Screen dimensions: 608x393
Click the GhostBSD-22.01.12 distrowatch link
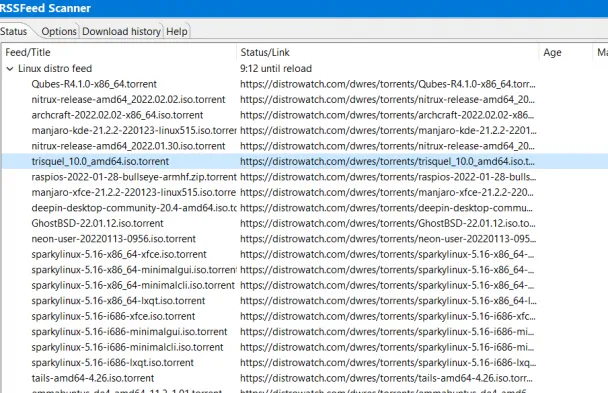[388, 224]
